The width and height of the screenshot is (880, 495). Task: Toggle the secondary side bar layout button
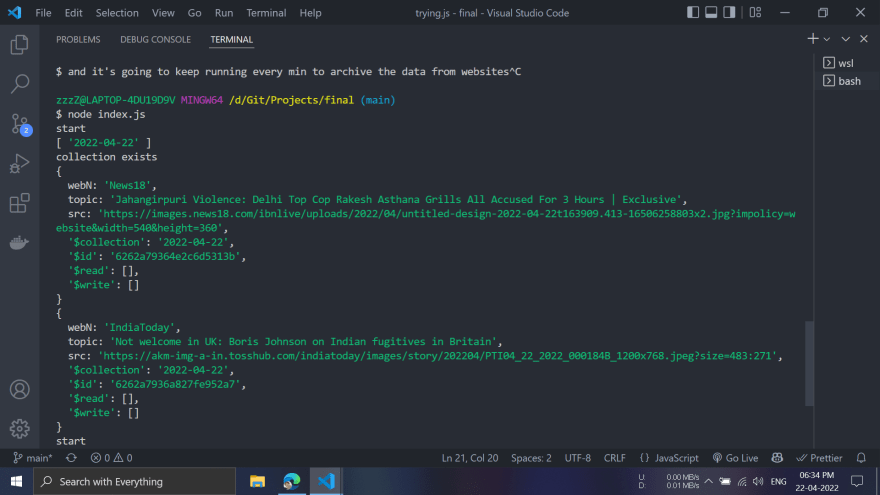[x=729, y=12]
